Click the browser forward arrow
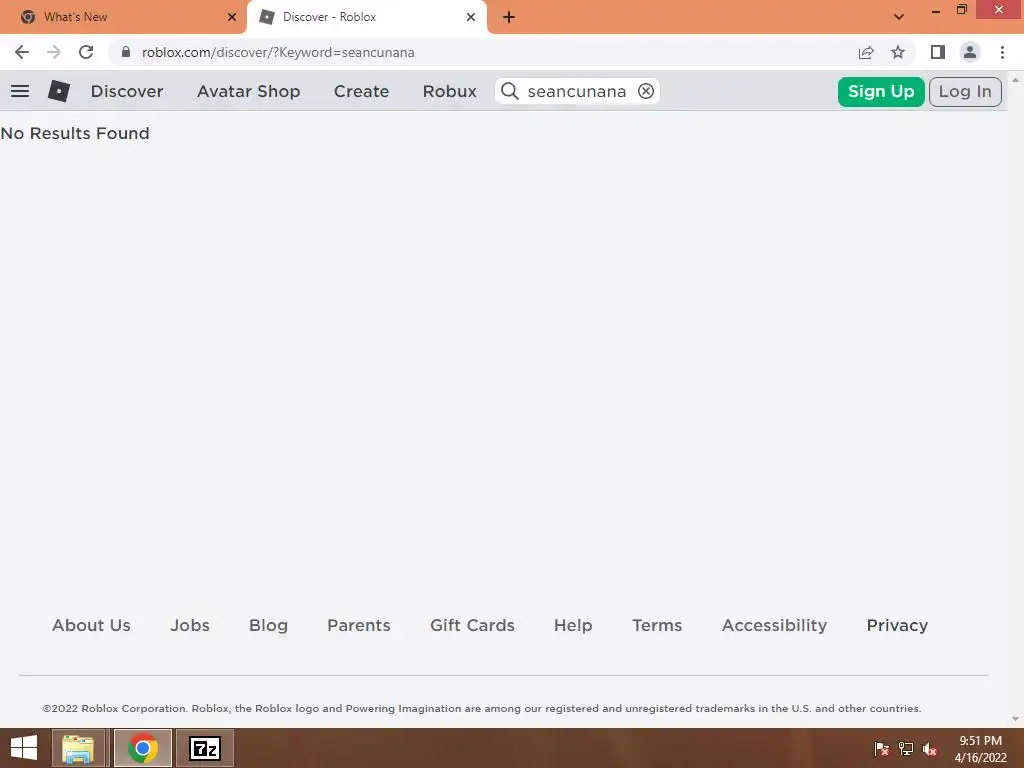 [x=54, y=52]
